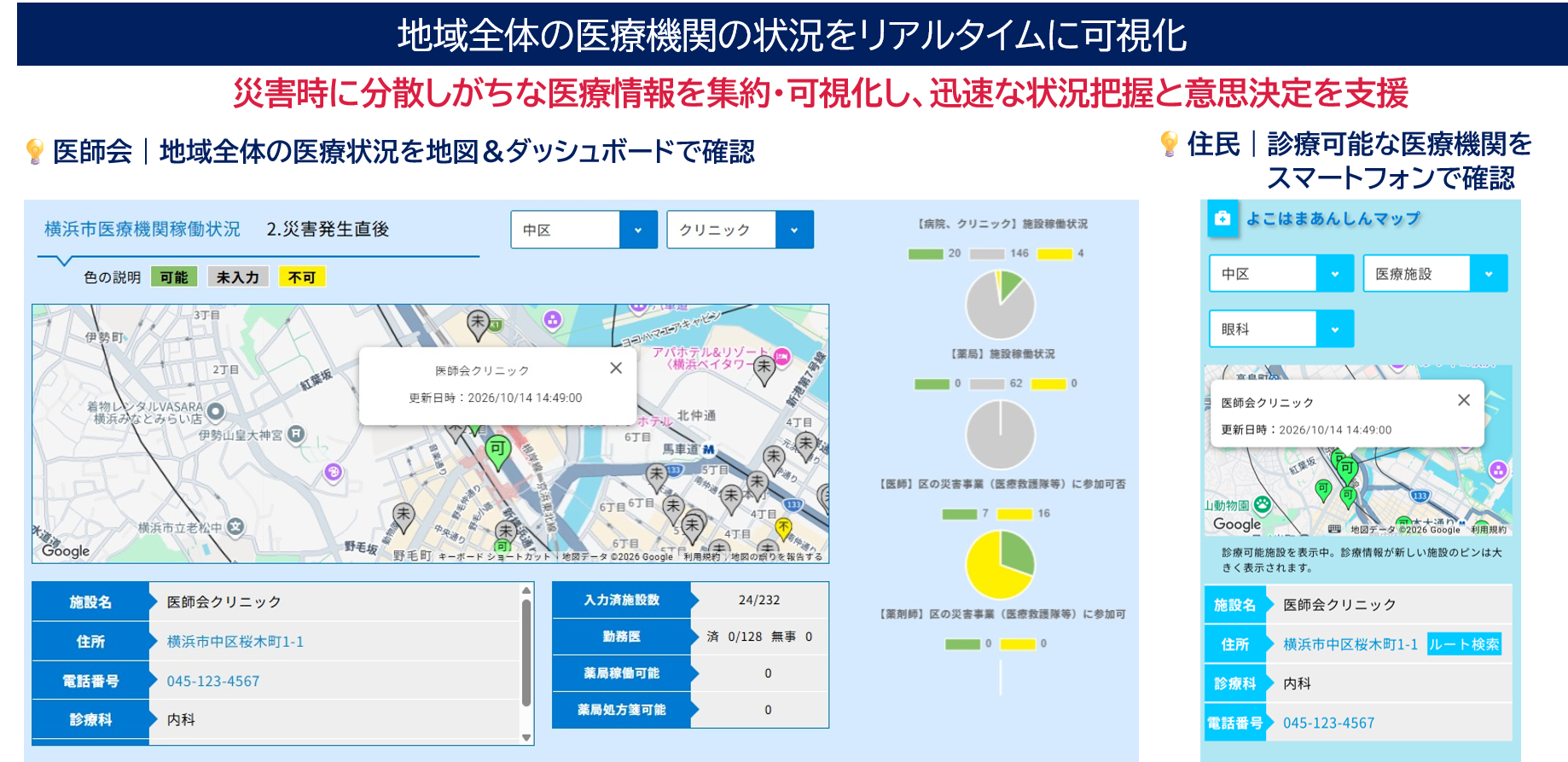Click the yellow 不 pin on the dashboard map

pyautogui.click(x=782, y=531)
